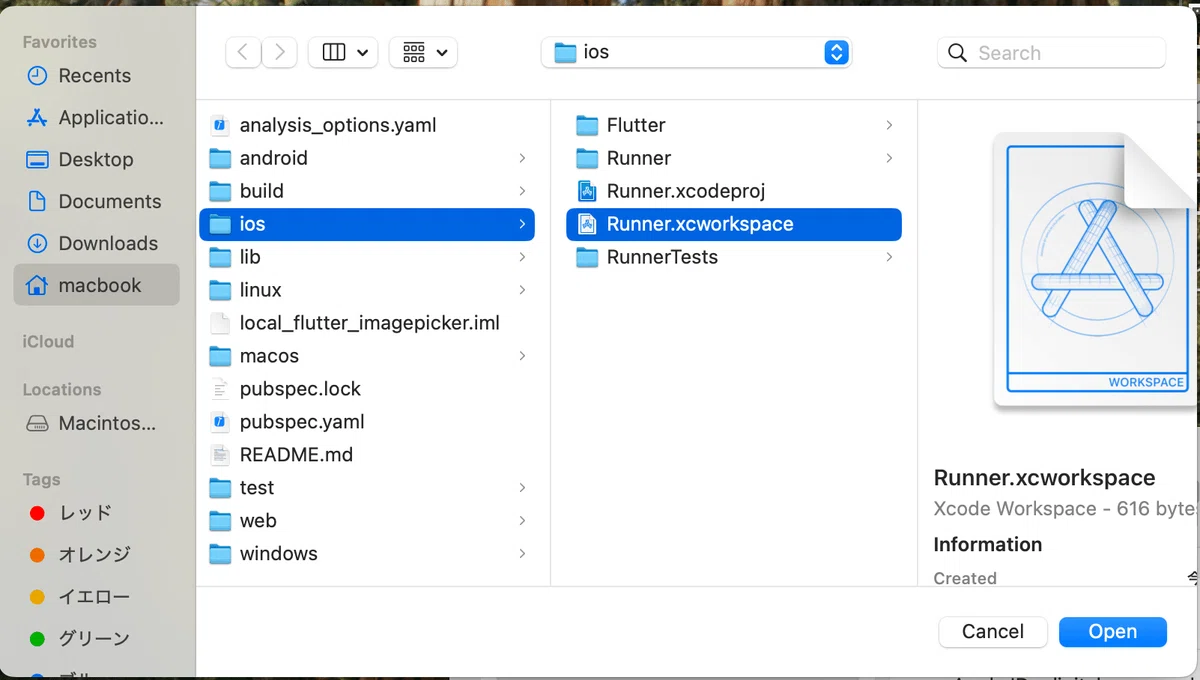Image resolution: width=1200 pixels, height=680 pixels.
Task: Select the orange オレンジ tag
Action: [96, 555]
